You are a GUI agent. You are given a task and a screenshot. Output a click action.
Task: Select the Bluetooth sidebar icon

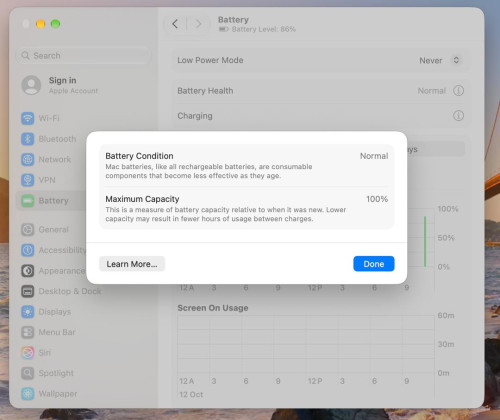pos(28,139)
